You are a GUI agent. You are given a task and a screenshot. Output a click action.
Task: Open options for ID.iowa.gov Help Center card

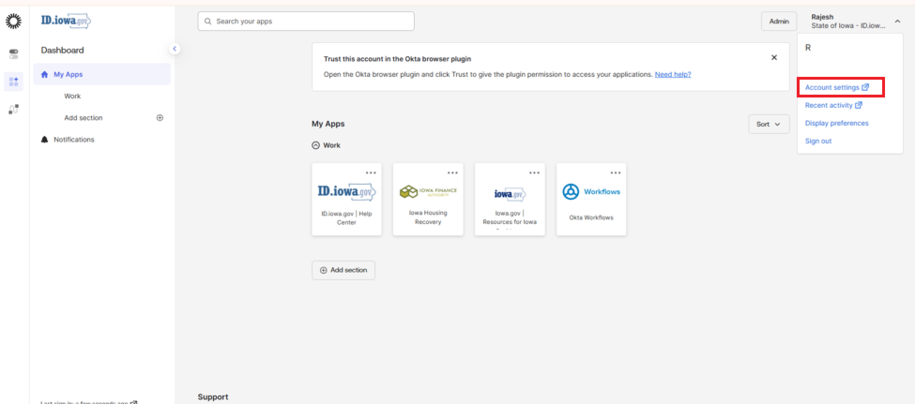[x=371, y=173]
